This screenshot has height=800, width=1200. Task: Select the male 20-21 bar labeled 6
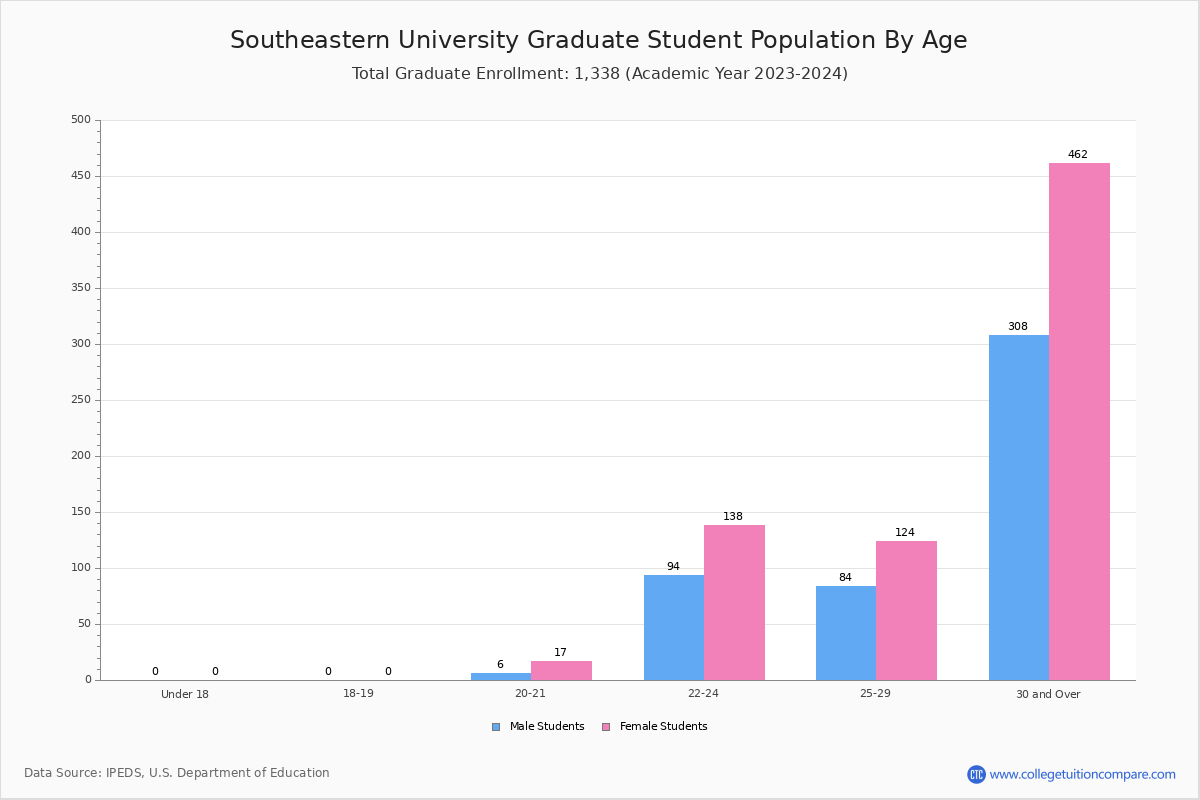(501, 676)
